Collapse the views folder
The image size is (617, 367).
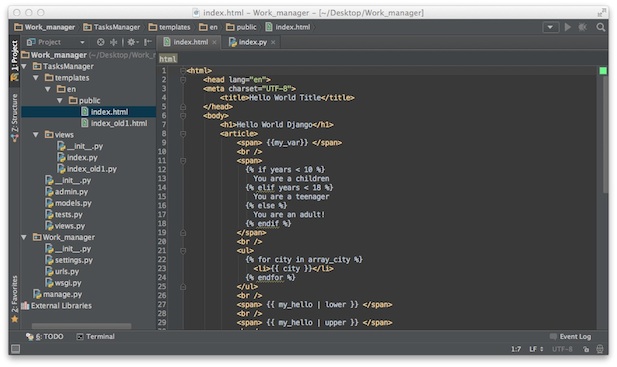36,135
